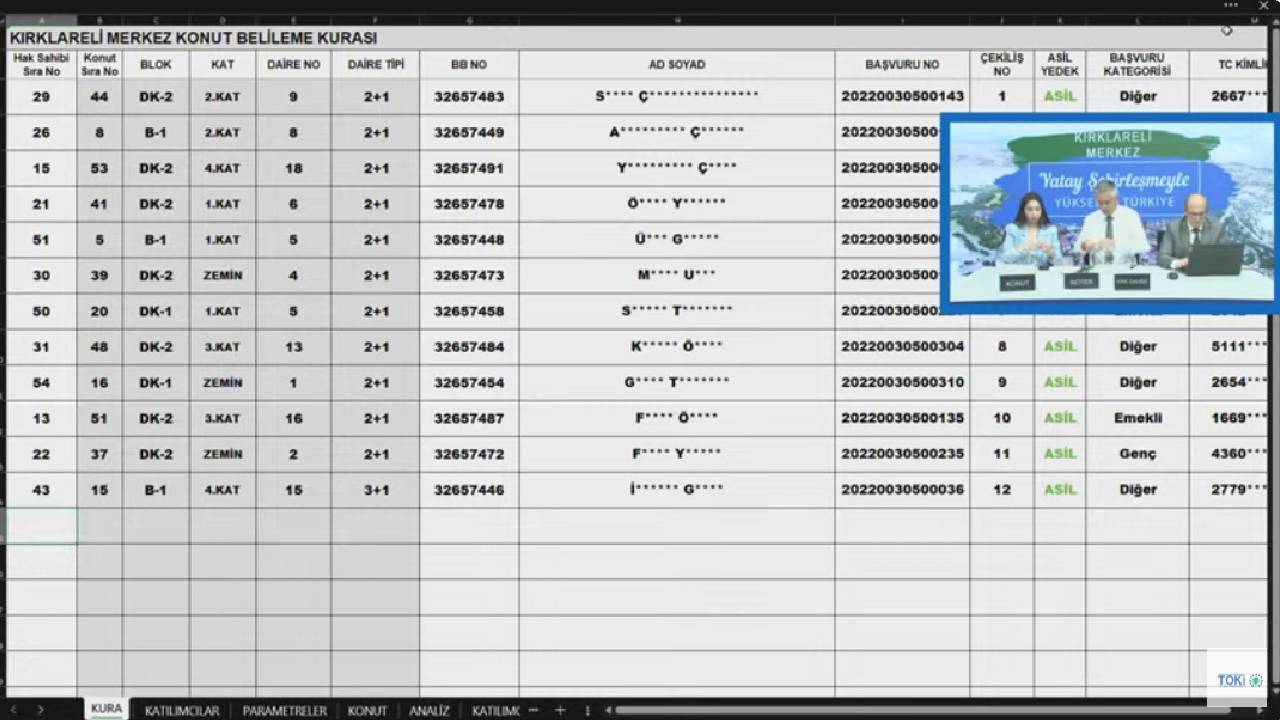This screenshot has height=720, width=1280.
Task: Open the KATILIMCILAR sheet tab
Action: (x=181, y=711)
